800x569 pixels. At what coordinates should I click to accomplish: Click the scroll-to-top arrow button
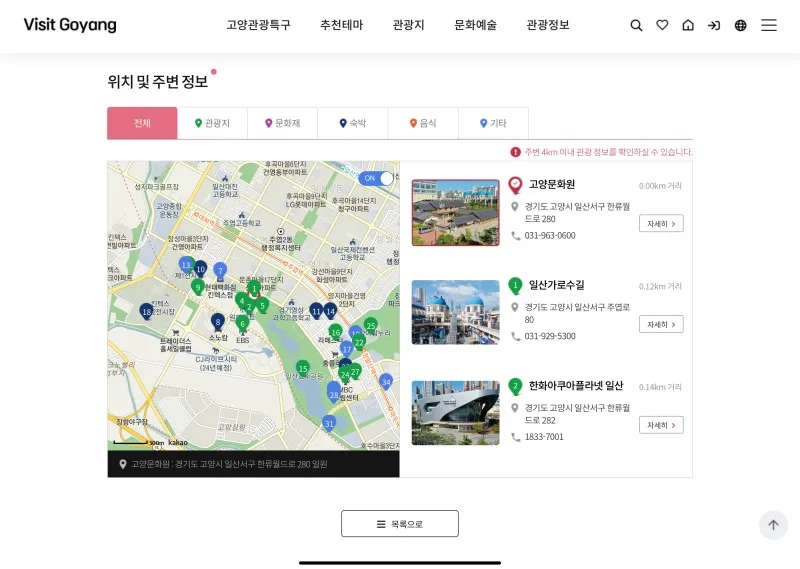pyautogui.click(x=773, y=525)
